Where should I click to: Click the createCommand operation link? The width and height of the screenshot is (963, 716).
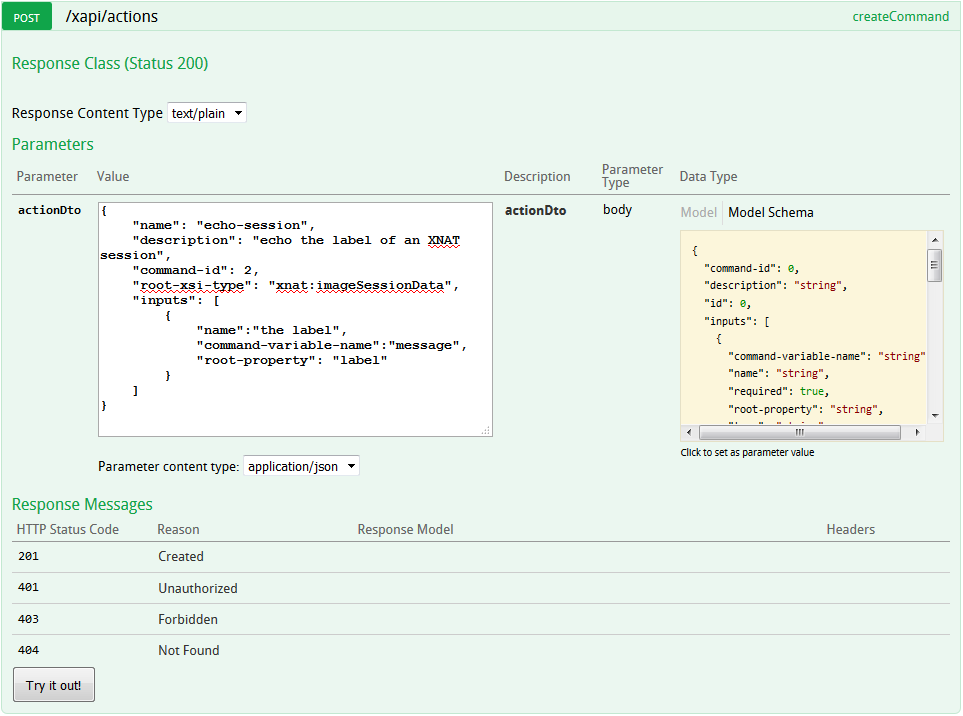pos(900,17)
